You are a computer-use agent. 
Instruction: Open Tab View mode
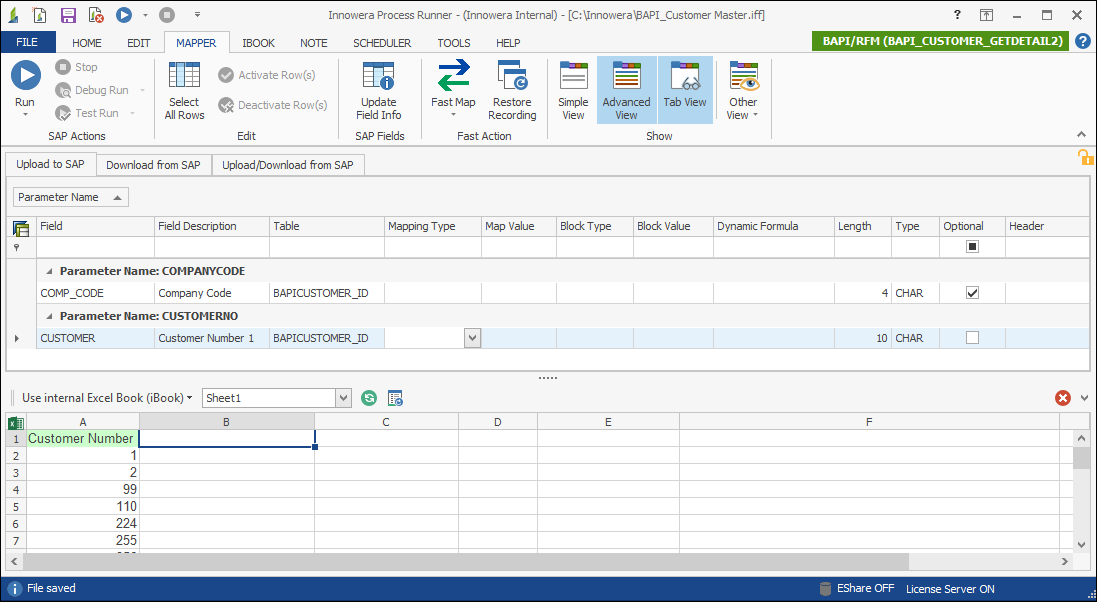[685, 89]
